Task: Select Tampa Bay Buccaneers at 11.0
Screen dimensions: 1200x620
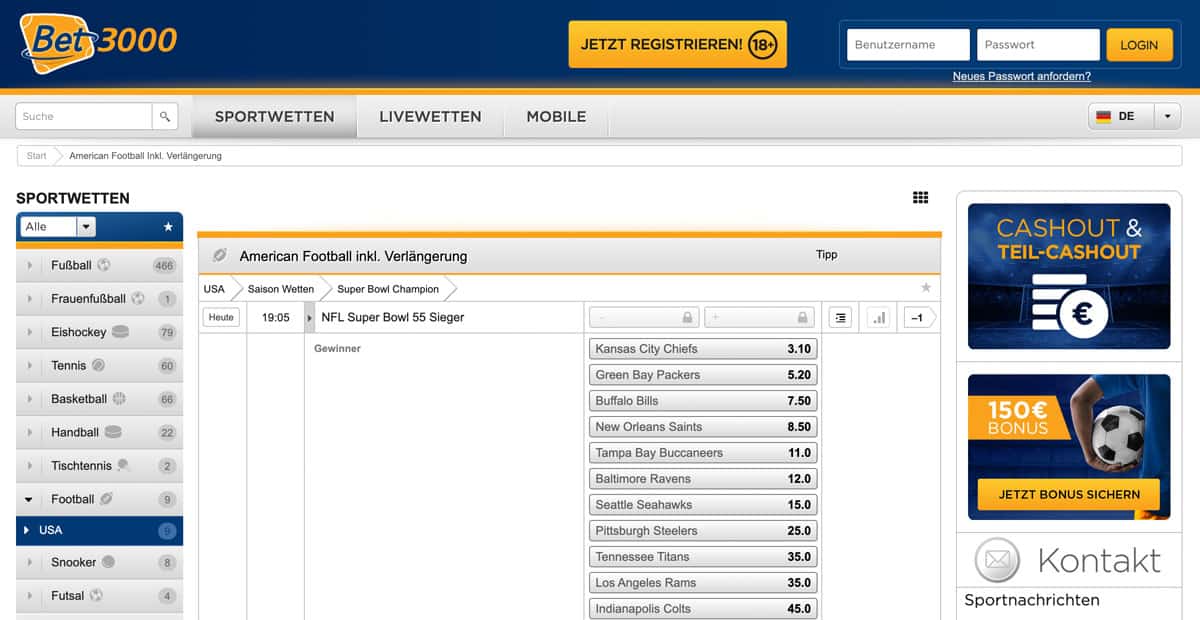Action: tap(702, 453)
